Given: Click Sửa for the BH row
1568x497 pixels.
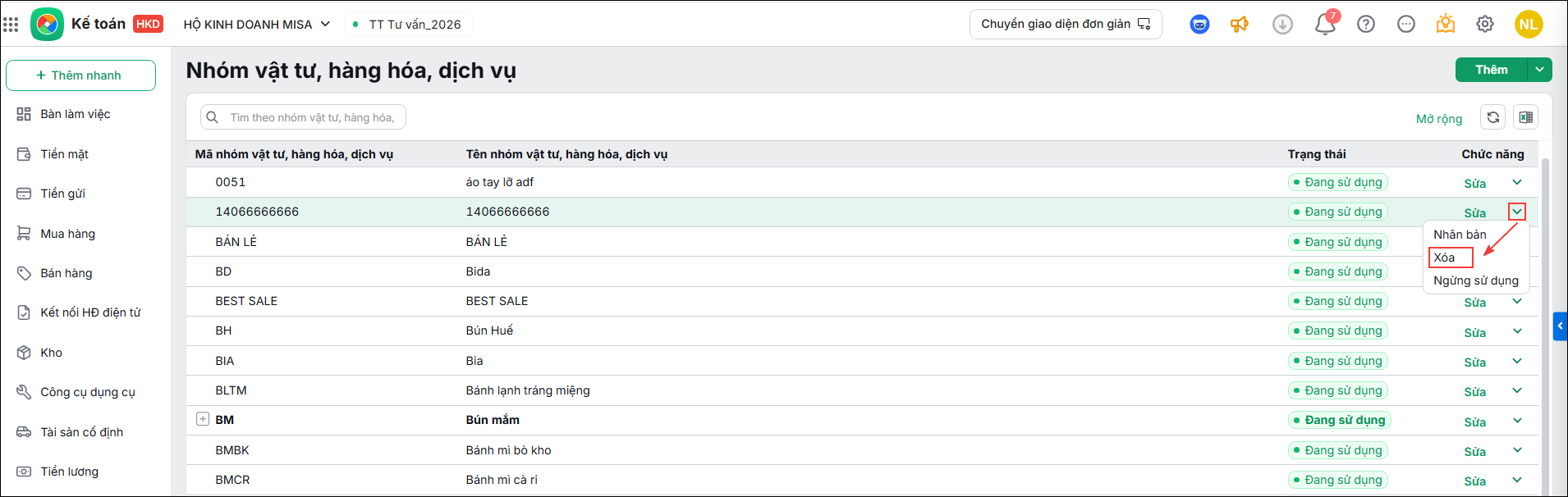Looking at the screenshot, I should click(x=1474, y=333).
